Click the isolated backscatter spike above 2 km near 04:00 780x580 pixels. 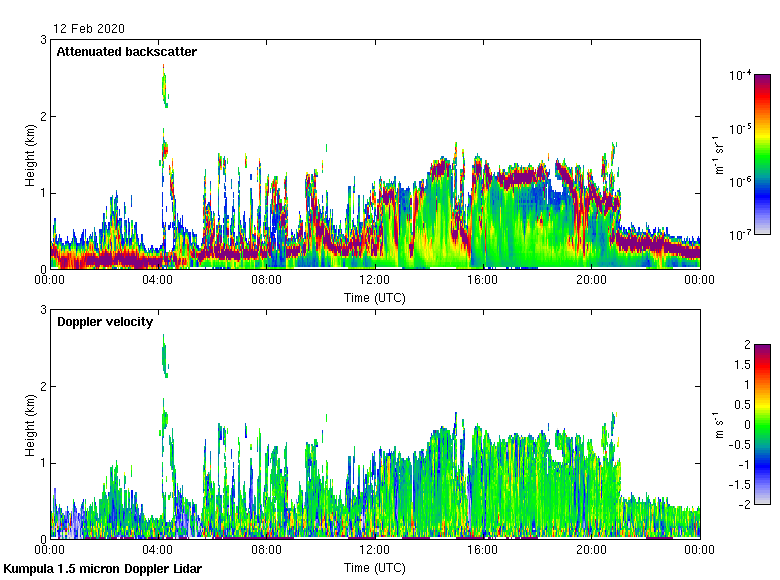(x=165, y=88)
